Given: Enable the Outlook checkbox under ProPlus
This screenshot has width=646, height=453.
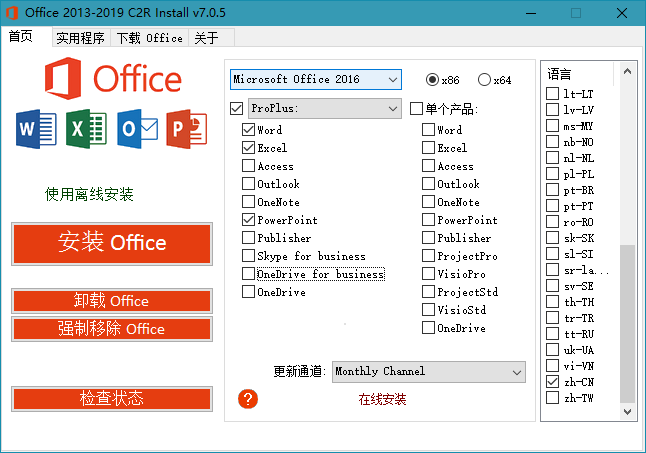Looking at the screenshot, I should click(x=249, y=184).
